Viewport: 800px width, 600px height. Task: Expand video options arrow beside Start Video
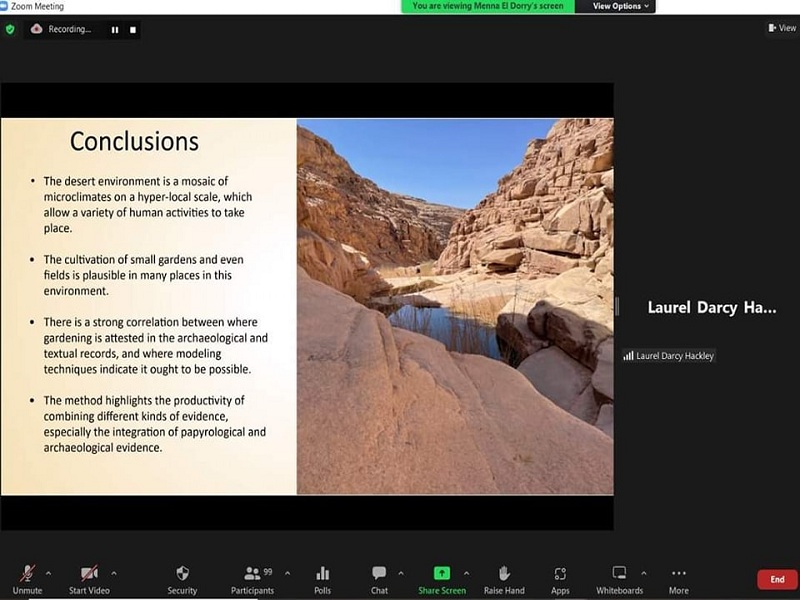pyautogui.click(x=114, y=573)
